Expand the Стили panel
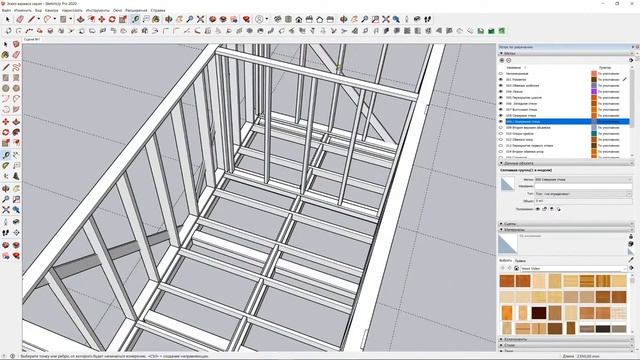The width and height of the screenshot is (640, 360). 566,345
